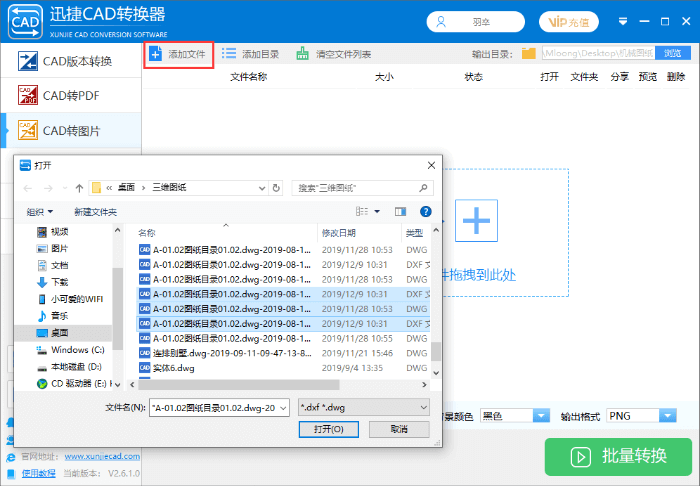Viewport: 700px width, 486px height.
Task: Click the 打开(O) open button
Action: coord(329,429)
